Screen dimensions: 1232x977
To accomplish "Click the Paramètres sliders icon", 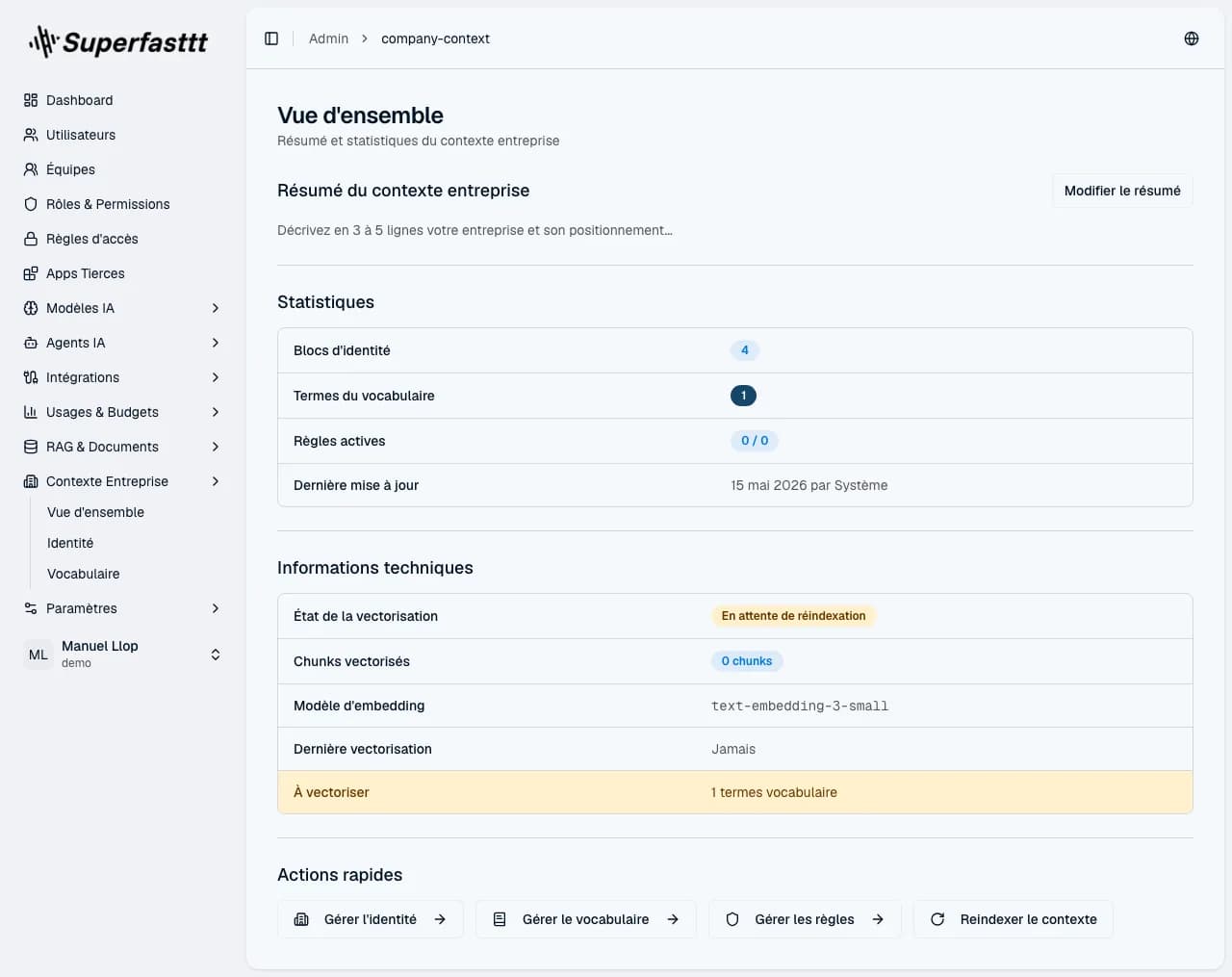I will point(31,608).
